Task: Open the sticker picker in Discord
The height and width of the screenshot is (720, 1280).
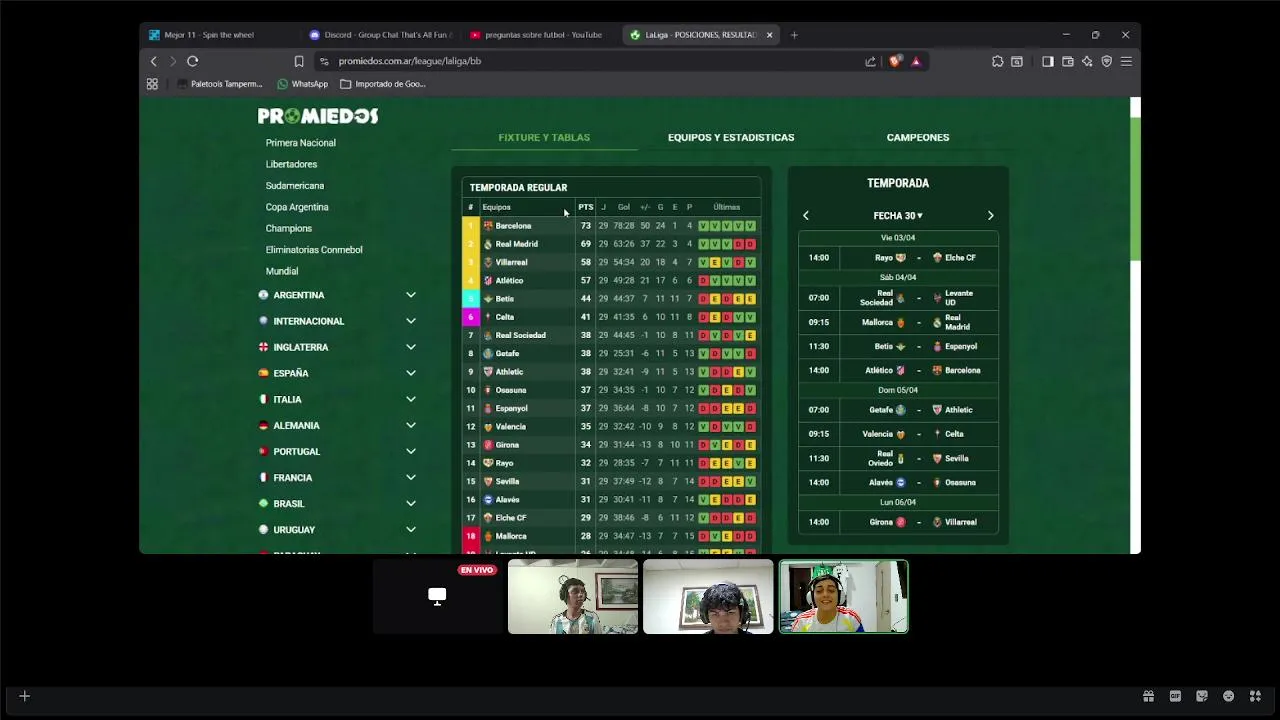Action: 1202,696
